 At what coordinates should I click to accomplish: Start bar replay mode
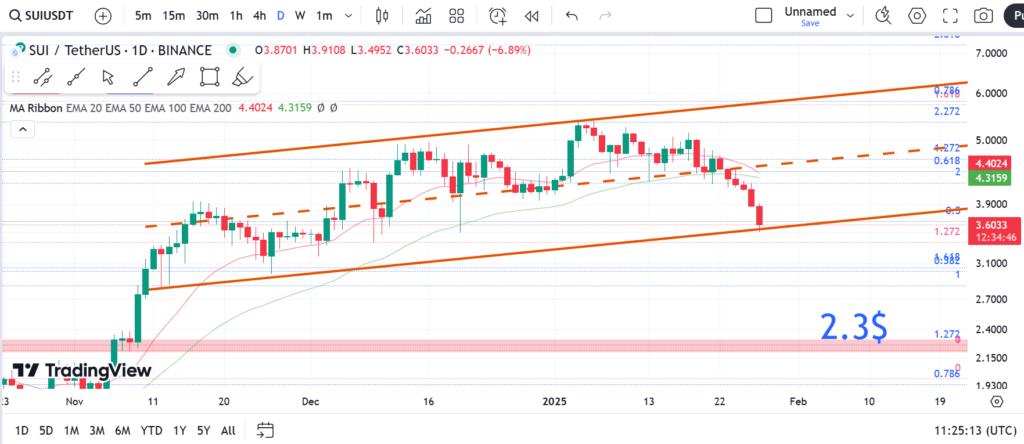[x=531, y=16]
